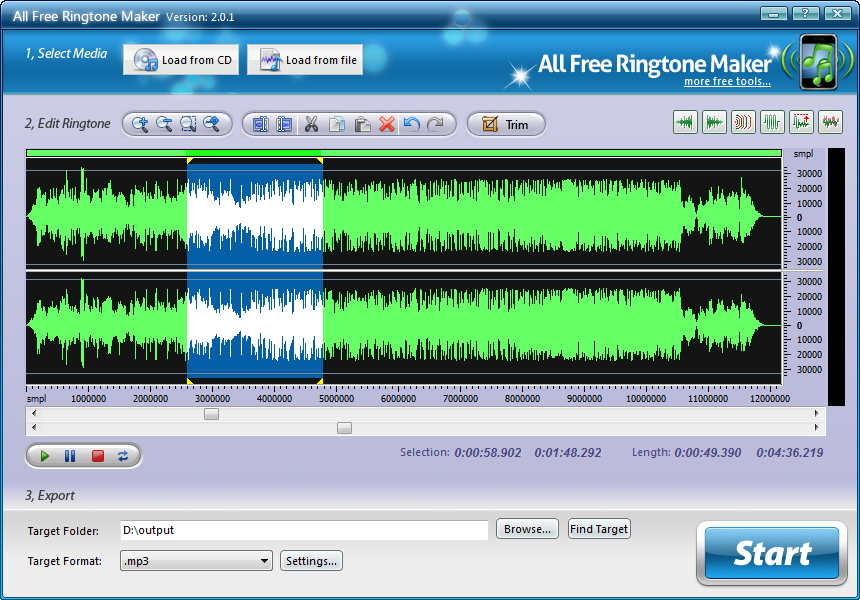Click the yellow selection end marker above the waveform
This screenshot has width=860, height=600.
pyautogui.click(x=320, y=161)
